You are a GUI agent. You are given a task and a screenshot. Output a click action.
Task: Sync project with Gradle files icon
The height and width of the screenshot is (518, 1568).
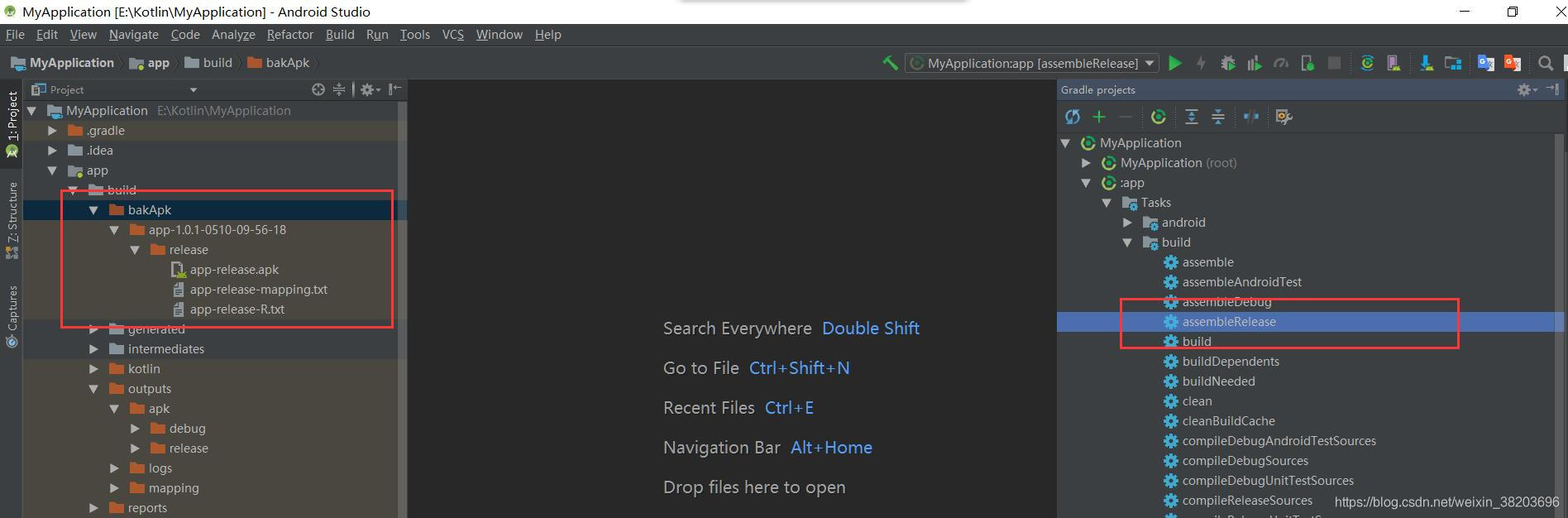click(x=1367, y=63)
